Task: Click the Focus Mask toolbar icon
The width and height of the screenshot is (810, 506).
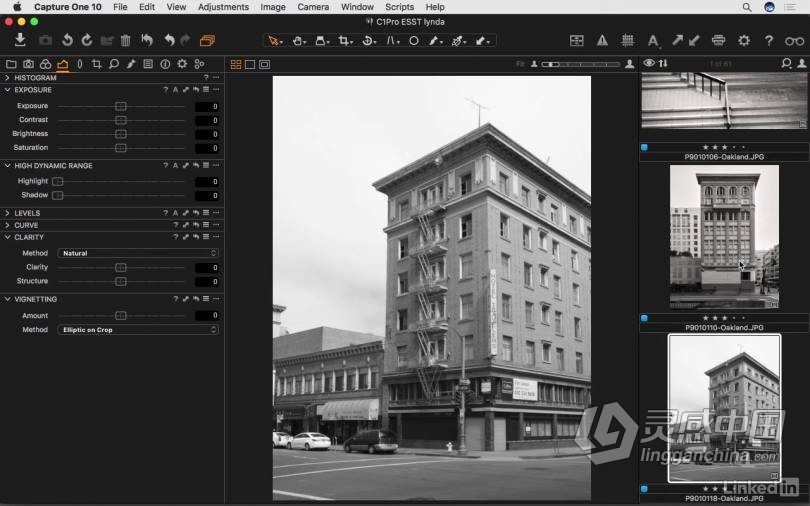Action: pyautogui.click(x=577, y=40)
